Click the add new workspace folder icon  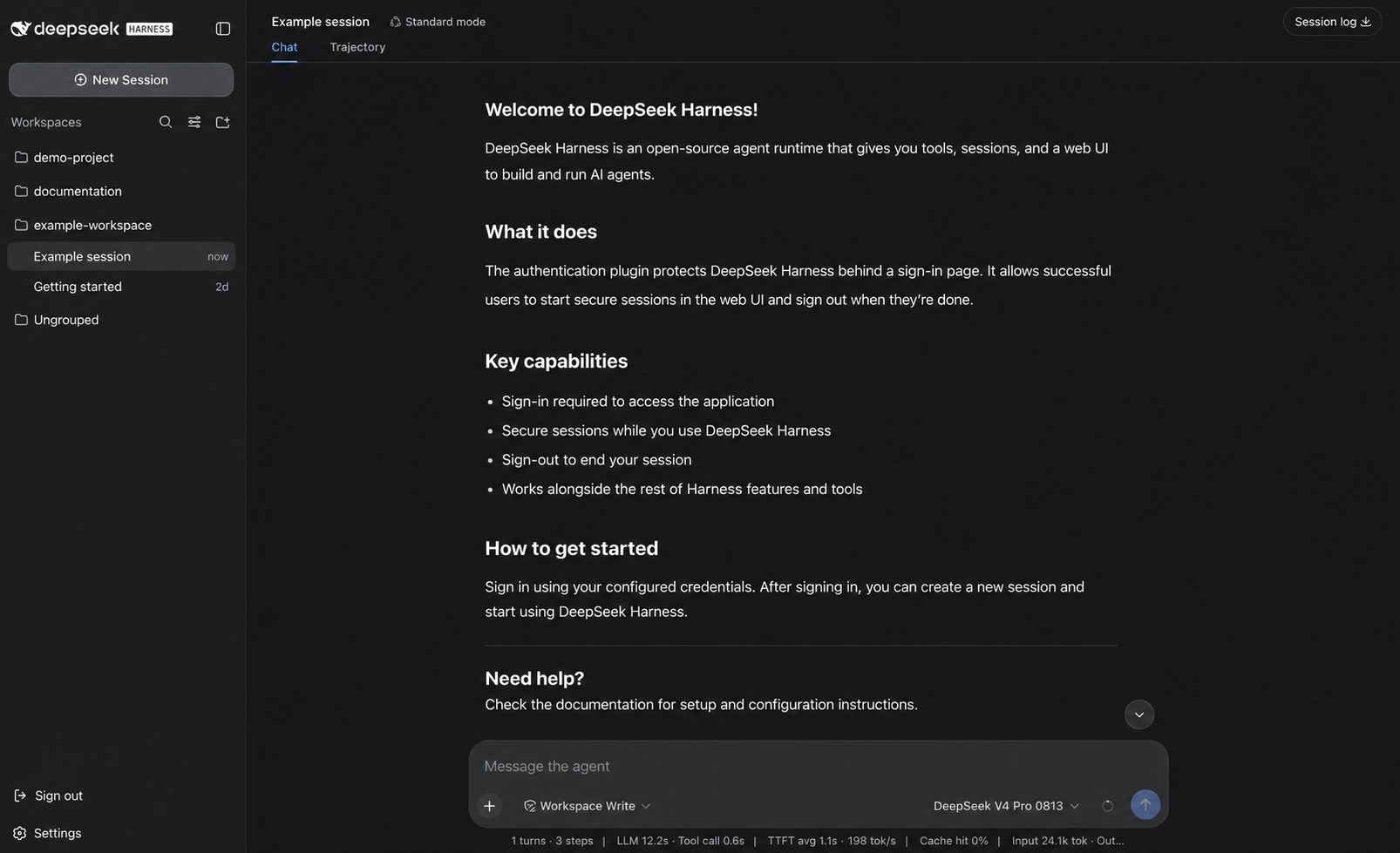(x=223, y=122)
